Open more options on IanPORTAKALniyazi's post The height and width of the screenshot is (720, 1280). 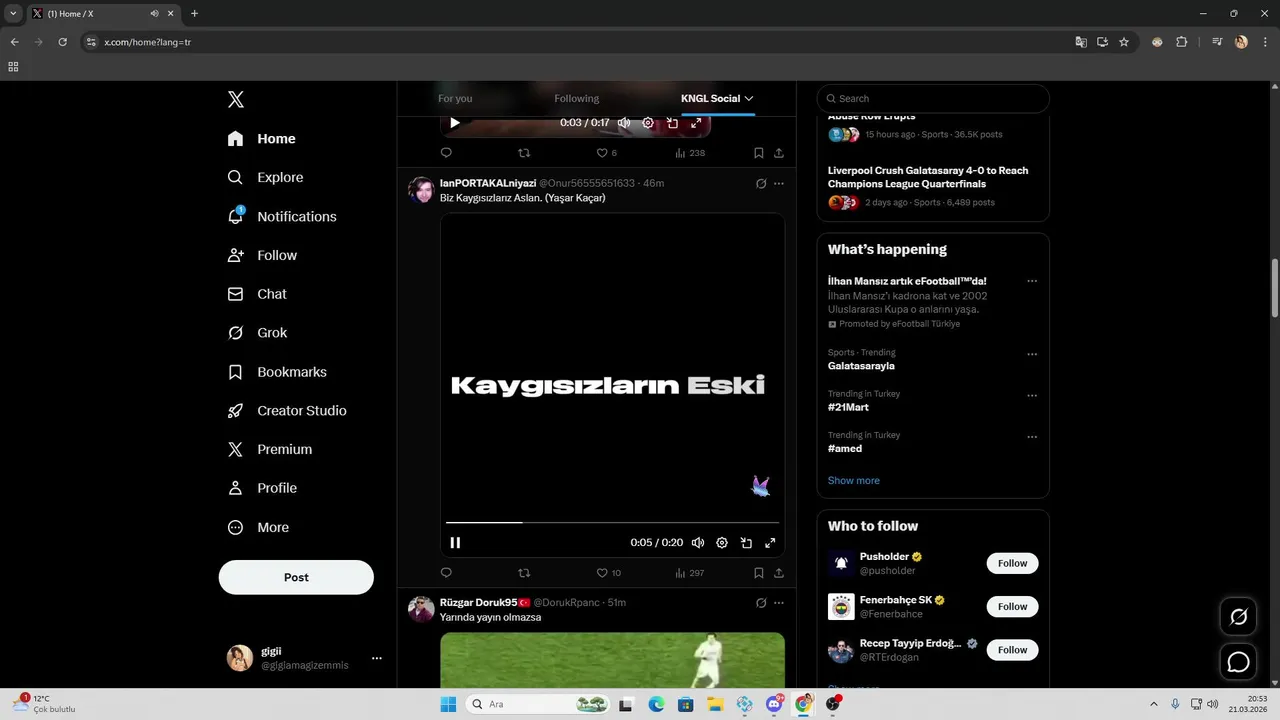coord(779,184)
